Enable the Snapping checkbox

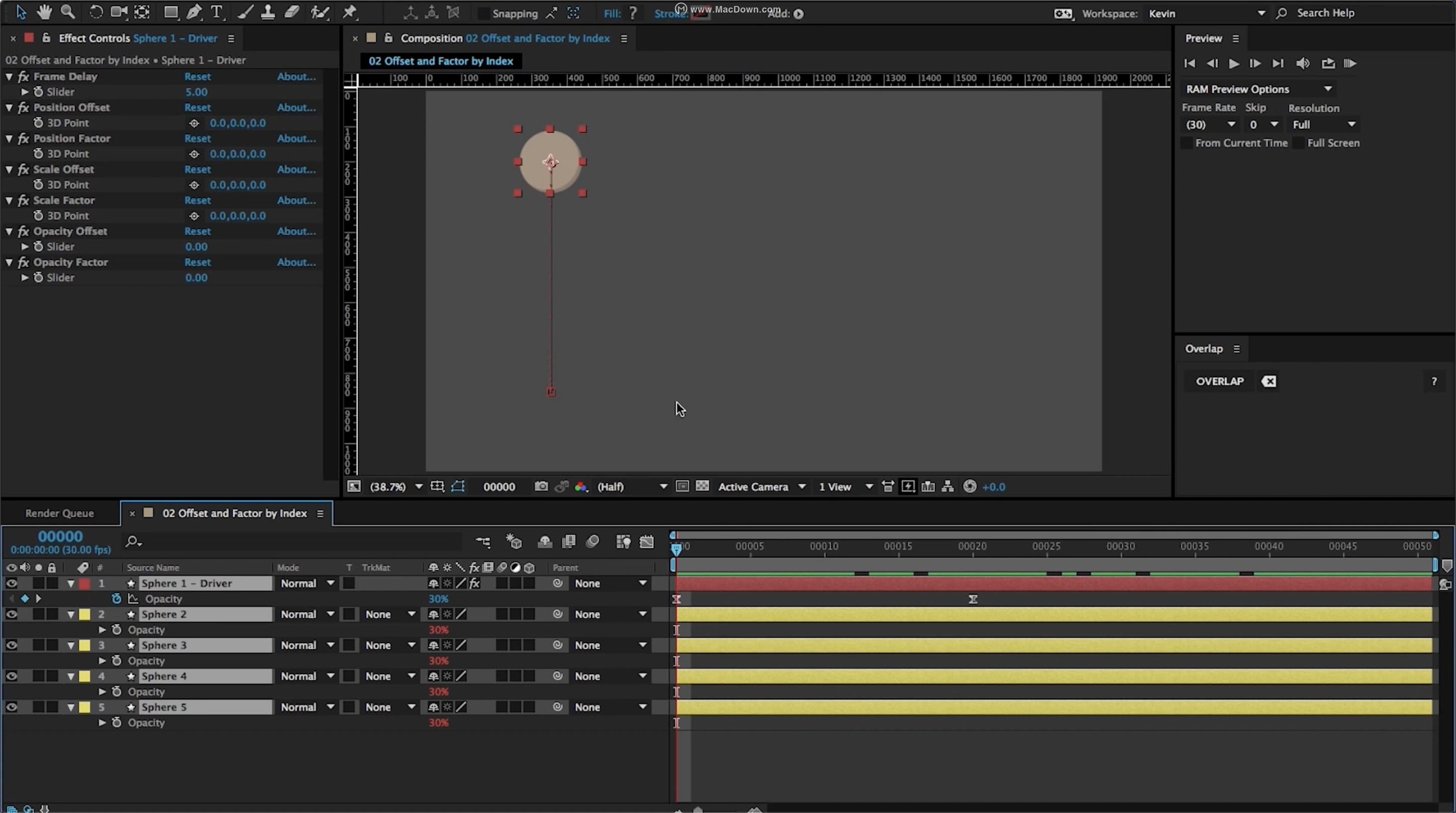coord(483,13)
